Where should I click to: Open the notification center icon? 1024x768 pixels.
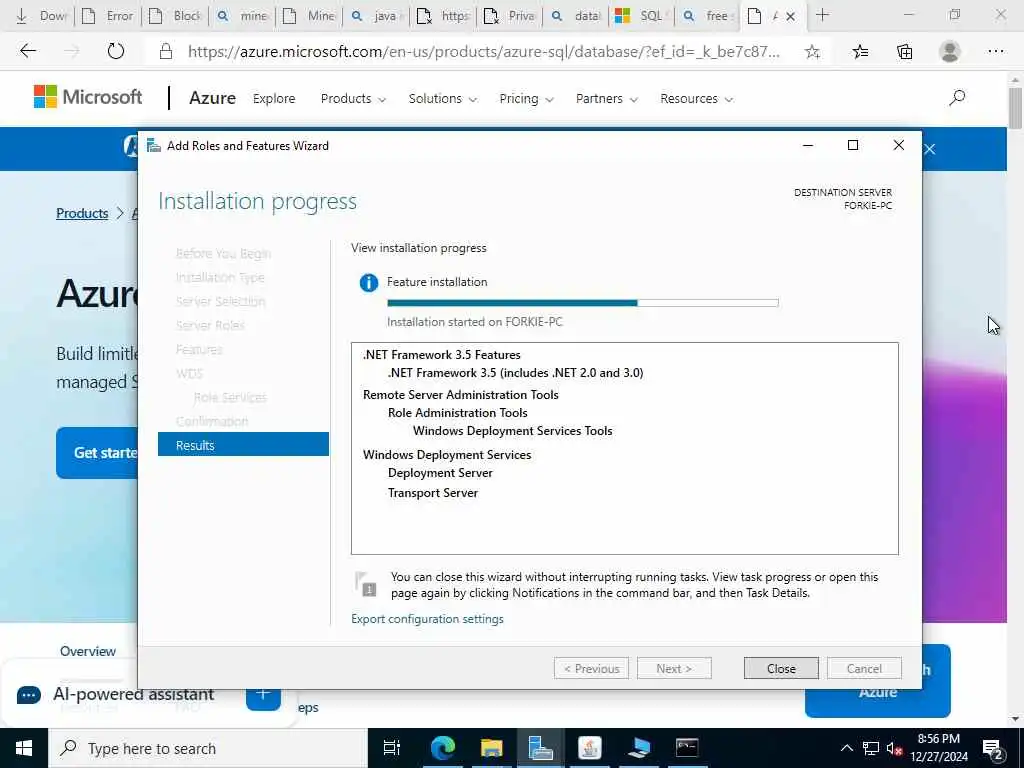[x=992, y=750]
